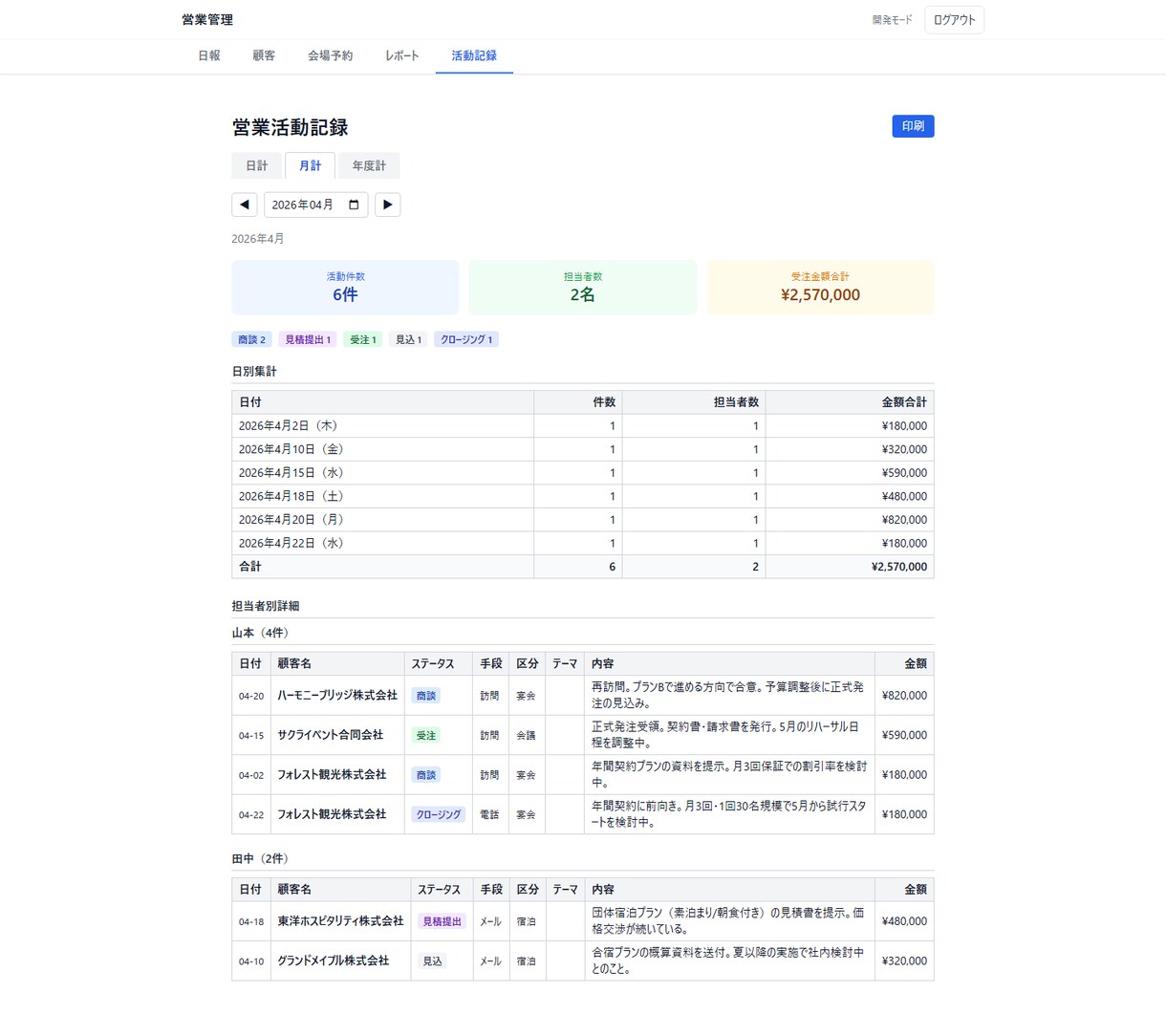Open the 日報 navigation tab
This screenshot has height=1036, width=1166.
209,55
